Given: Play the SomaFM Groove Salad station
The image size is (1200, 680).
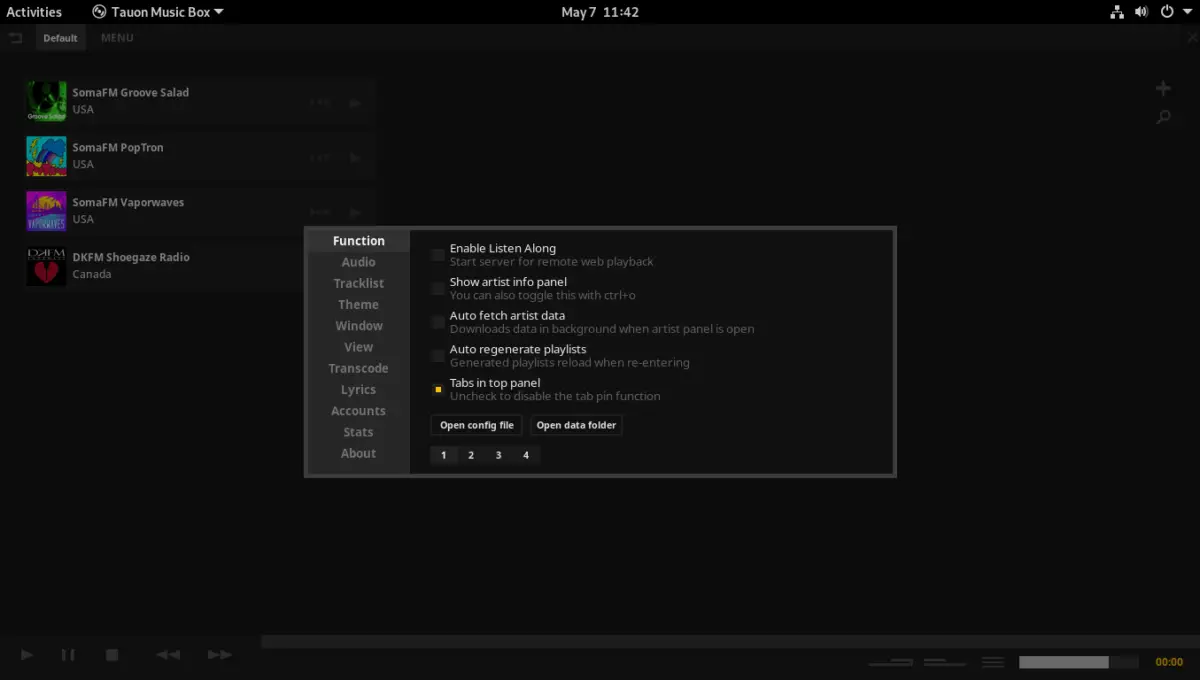Looking at the screenshot, I should [355, 102].
